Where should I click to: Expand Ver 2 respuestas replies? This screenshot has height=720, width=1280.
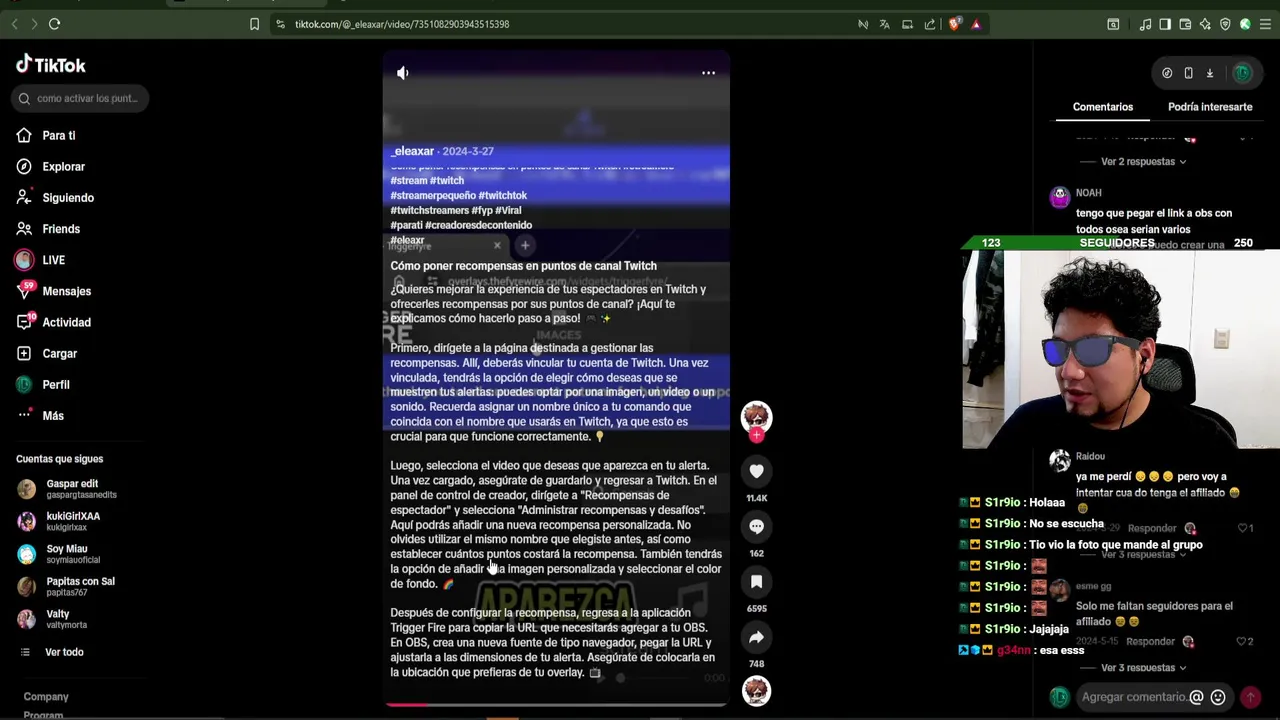click(1143, 162)
